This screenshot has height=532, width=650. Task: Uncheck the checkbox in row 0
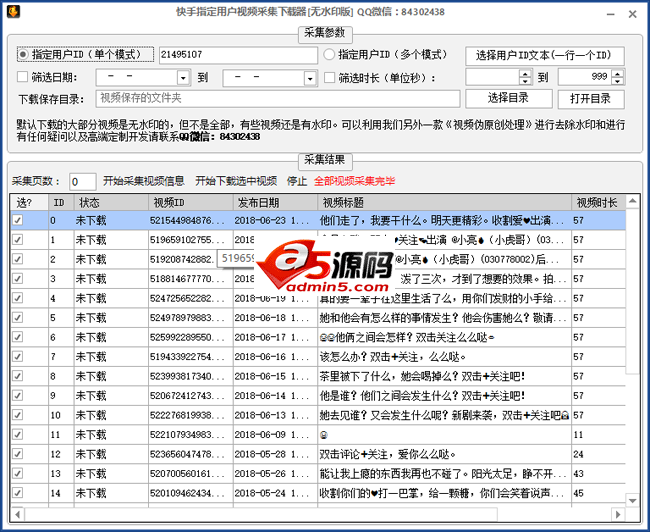pyautogui.click(x=17, y=220)
